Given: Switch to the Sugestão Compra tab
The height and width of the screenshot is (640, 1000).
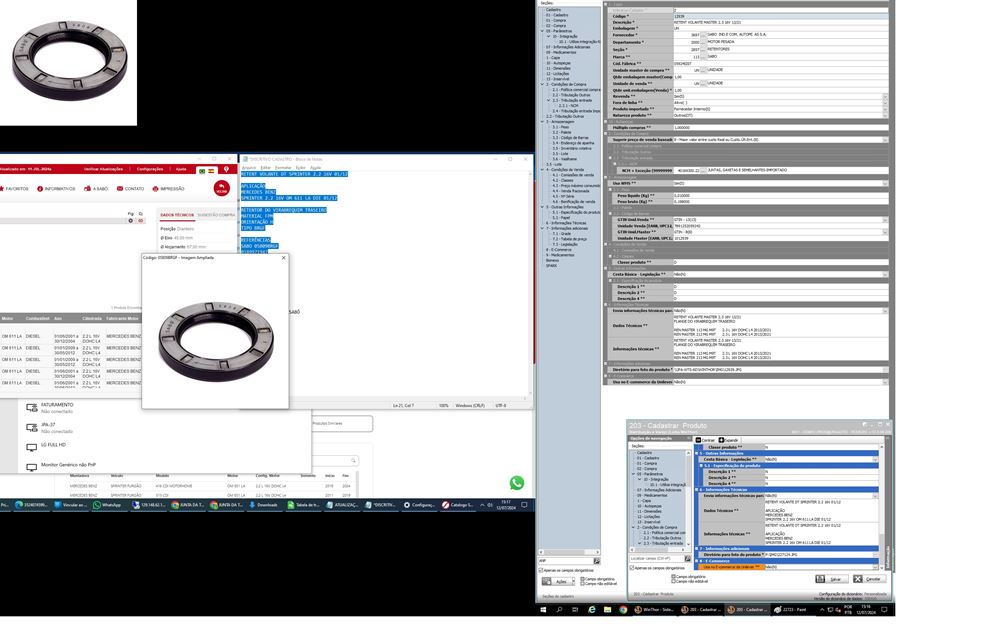Looking at the screenshot, I should pyautogui.click(x=216, y=215).
